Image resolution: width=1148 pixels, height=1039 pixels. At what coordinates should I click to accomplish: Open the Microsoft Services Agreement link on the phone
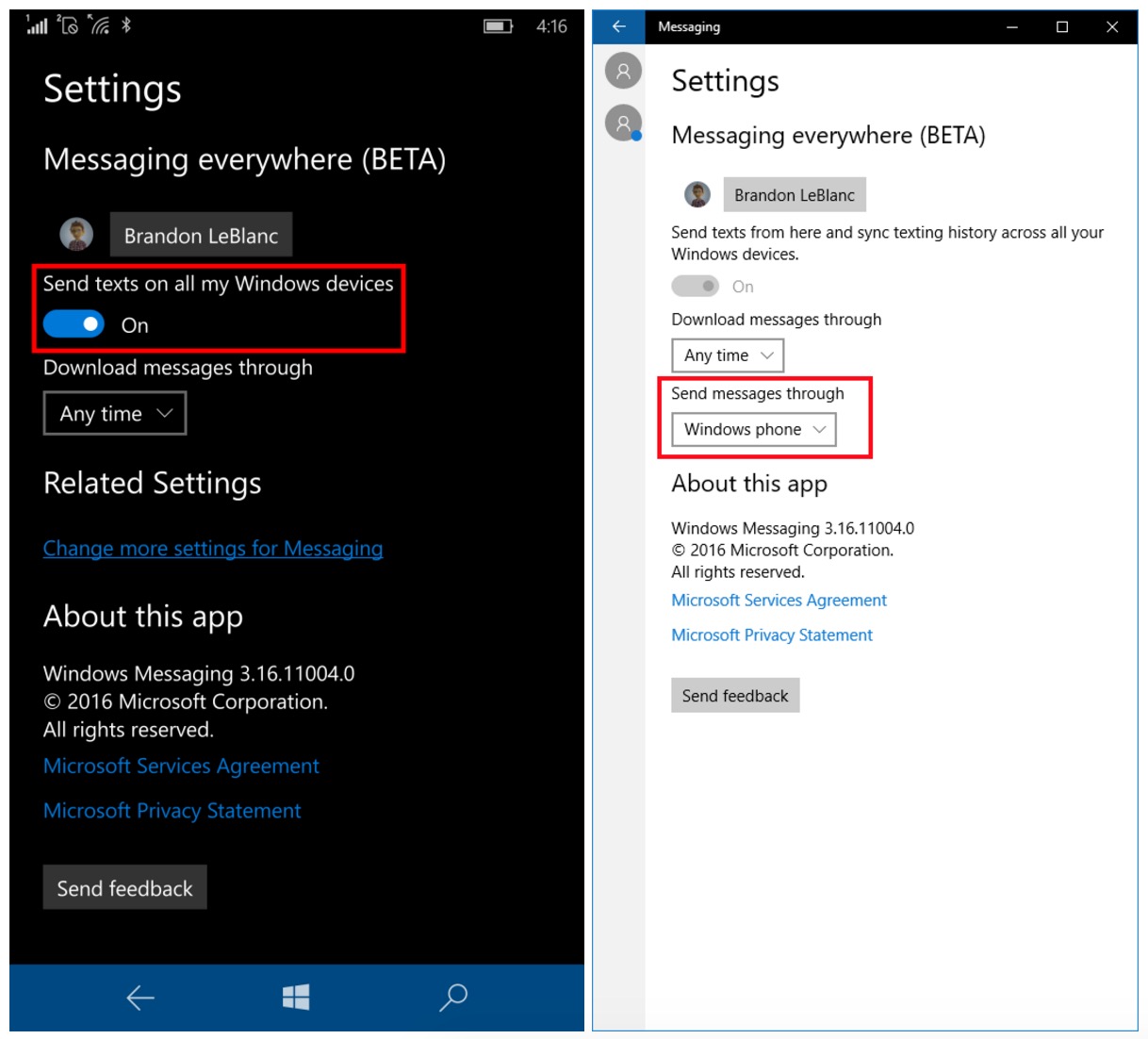click(181, 766)
